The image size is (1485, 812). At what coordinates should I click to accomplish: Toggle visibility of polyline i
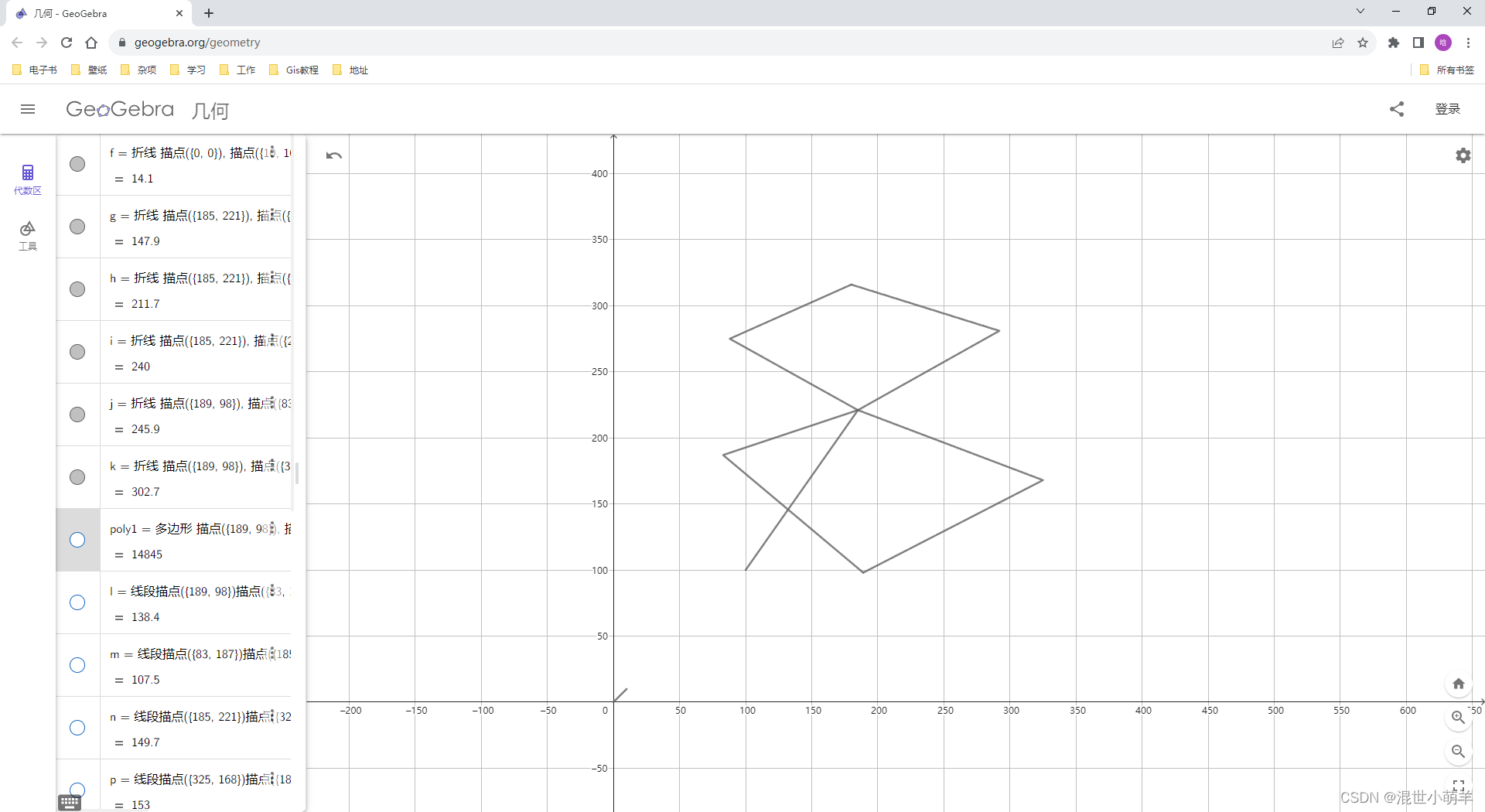coord(77,352)
